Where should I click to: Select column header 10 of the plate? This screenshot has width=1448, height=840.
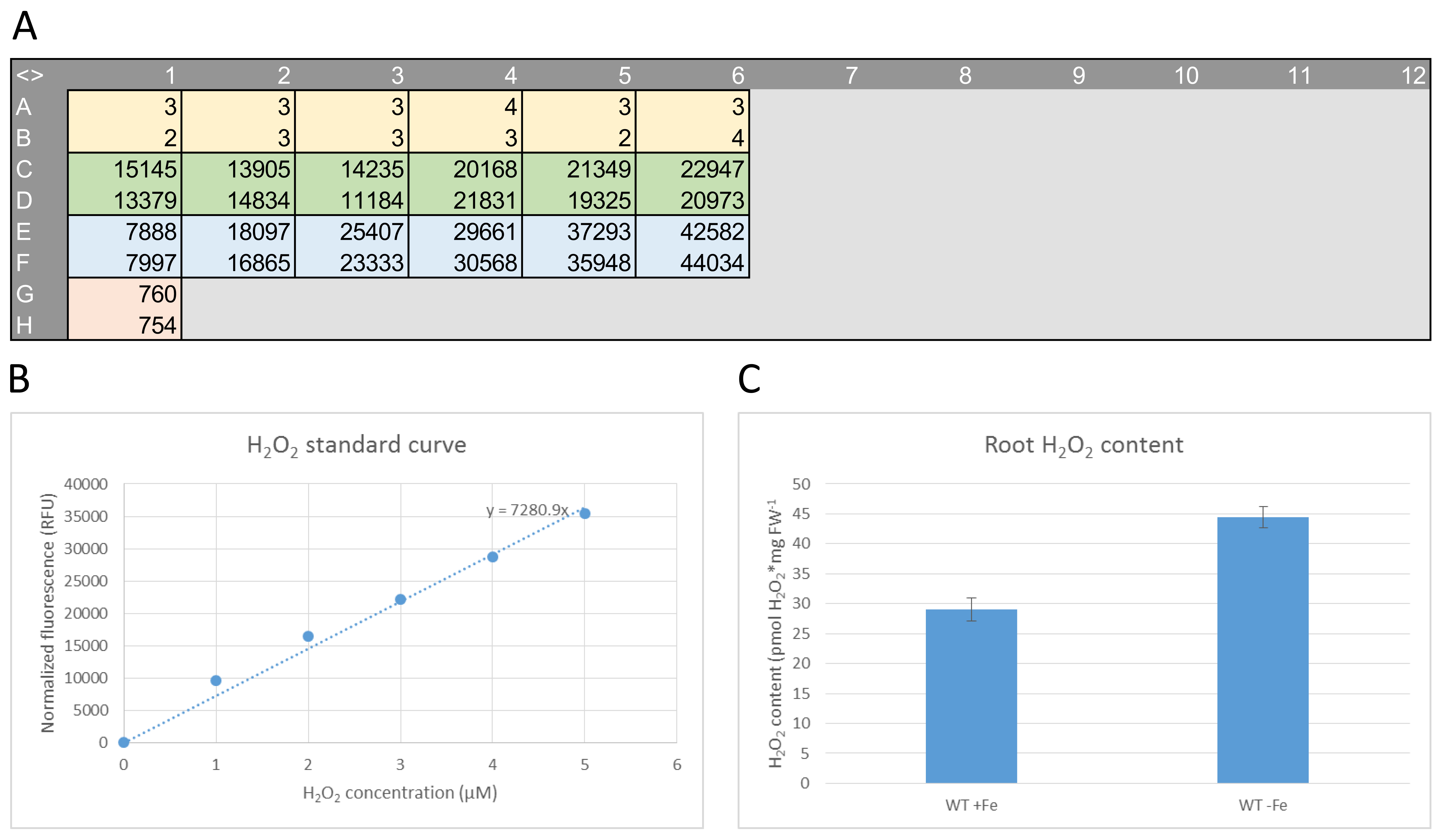1186,75
